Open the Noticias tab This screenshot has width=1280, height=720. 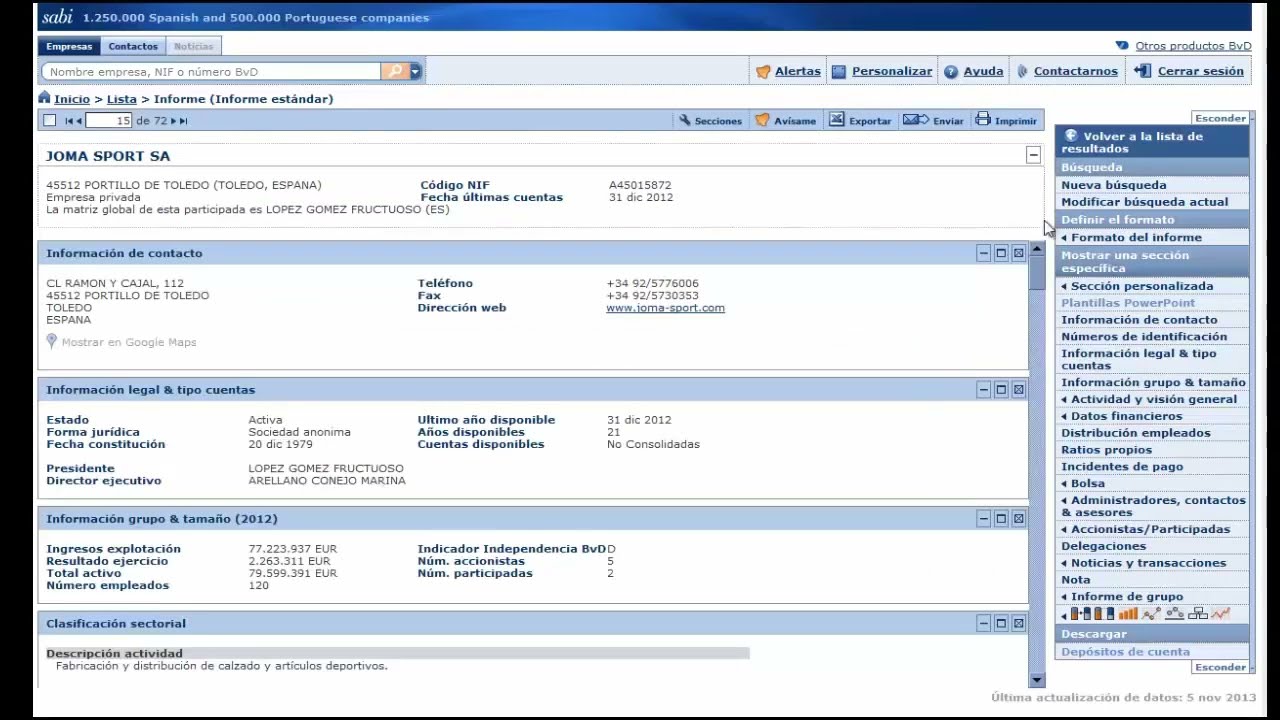193,46
